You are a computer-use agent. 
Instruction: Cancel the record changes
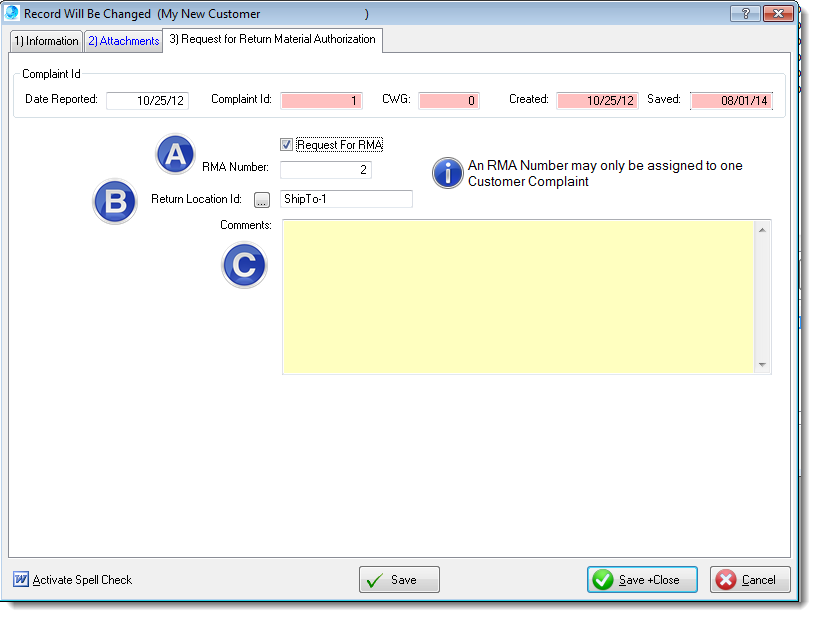(750, 580)
